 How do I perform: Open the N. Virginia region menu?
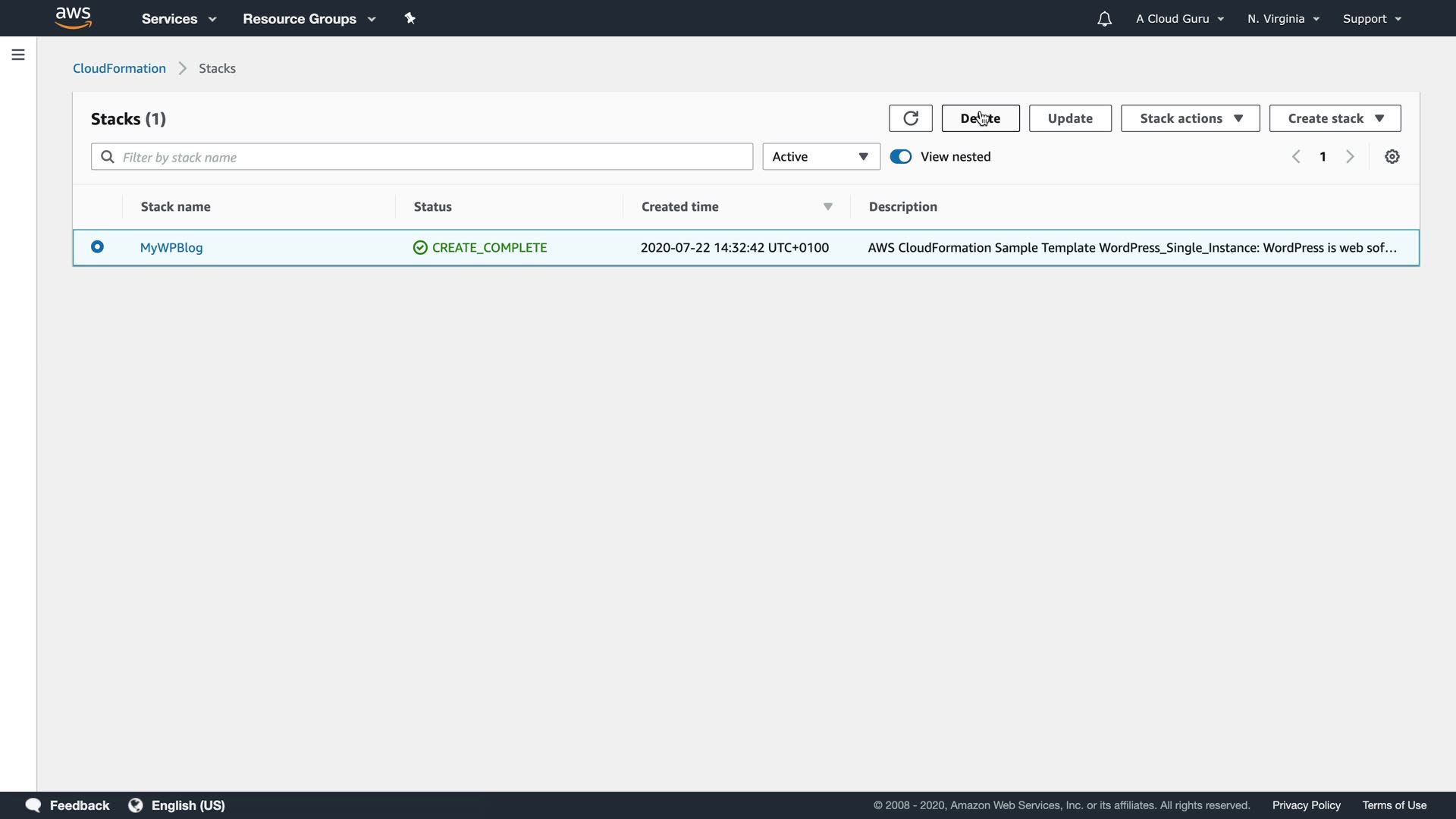pyautogui.click(x=1283, y=19)
